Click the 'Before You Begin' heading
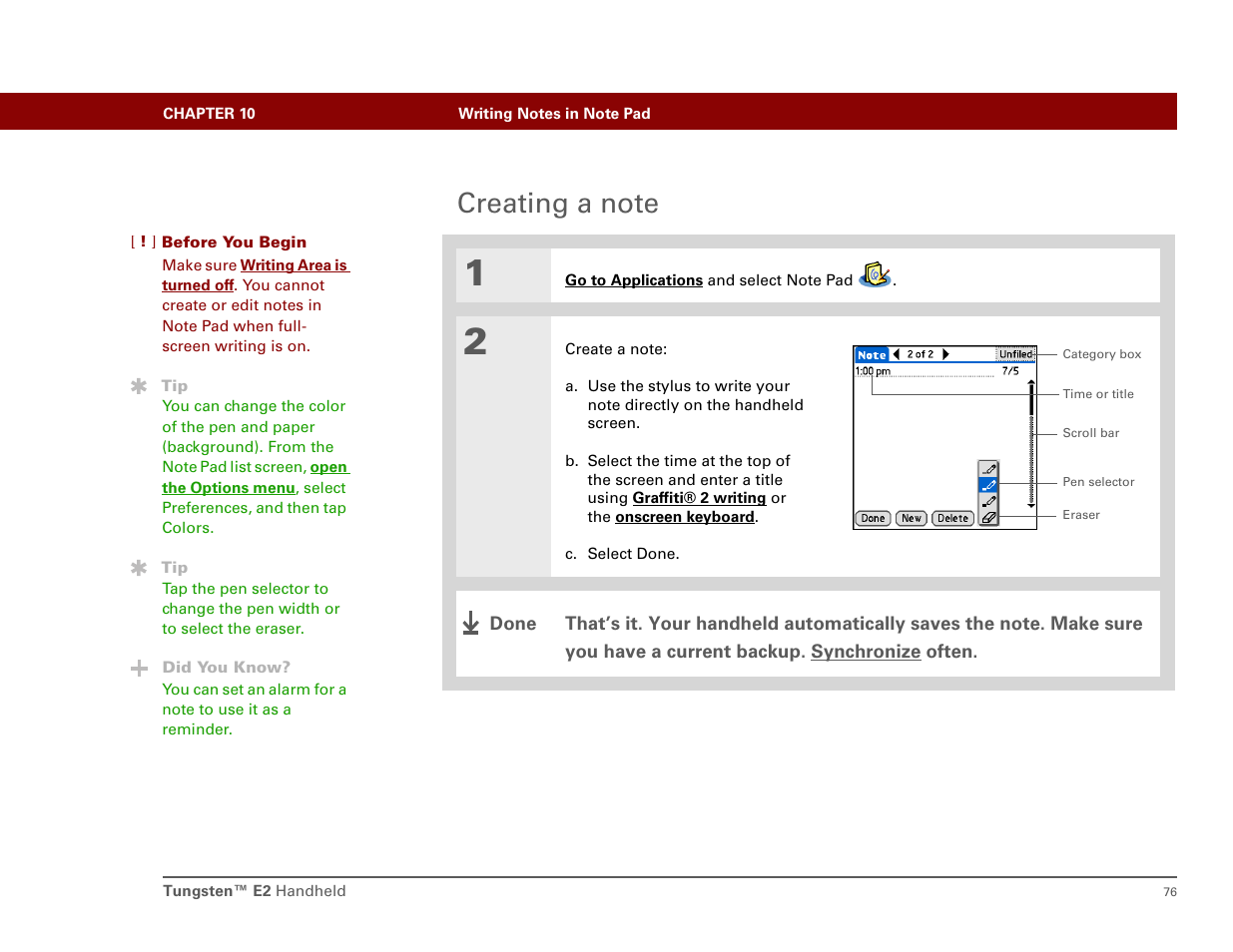 point(234,242)
